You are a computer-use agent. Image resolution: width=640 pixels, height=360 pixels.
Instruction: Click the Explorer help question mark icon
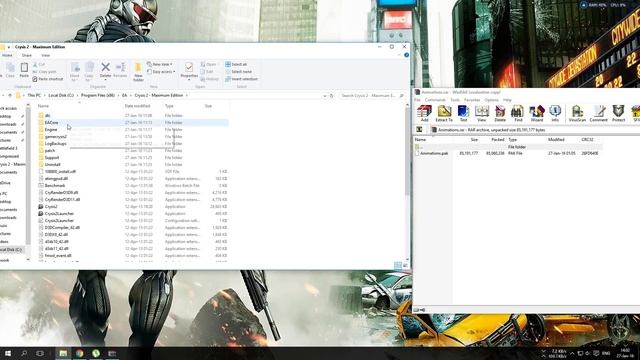406,55
